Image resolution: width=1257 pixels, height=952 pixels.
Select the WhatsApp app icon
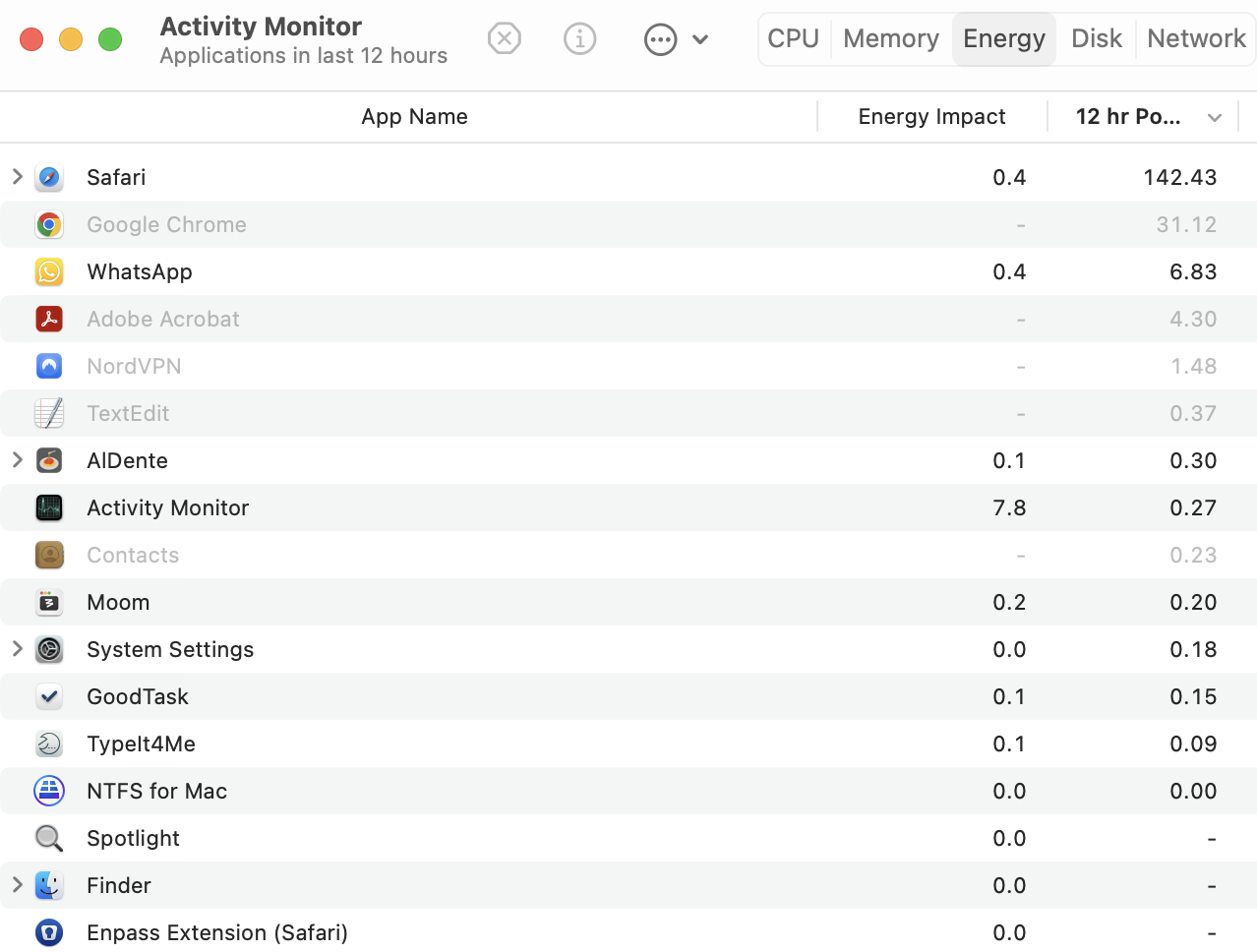(x=49, y=271)
